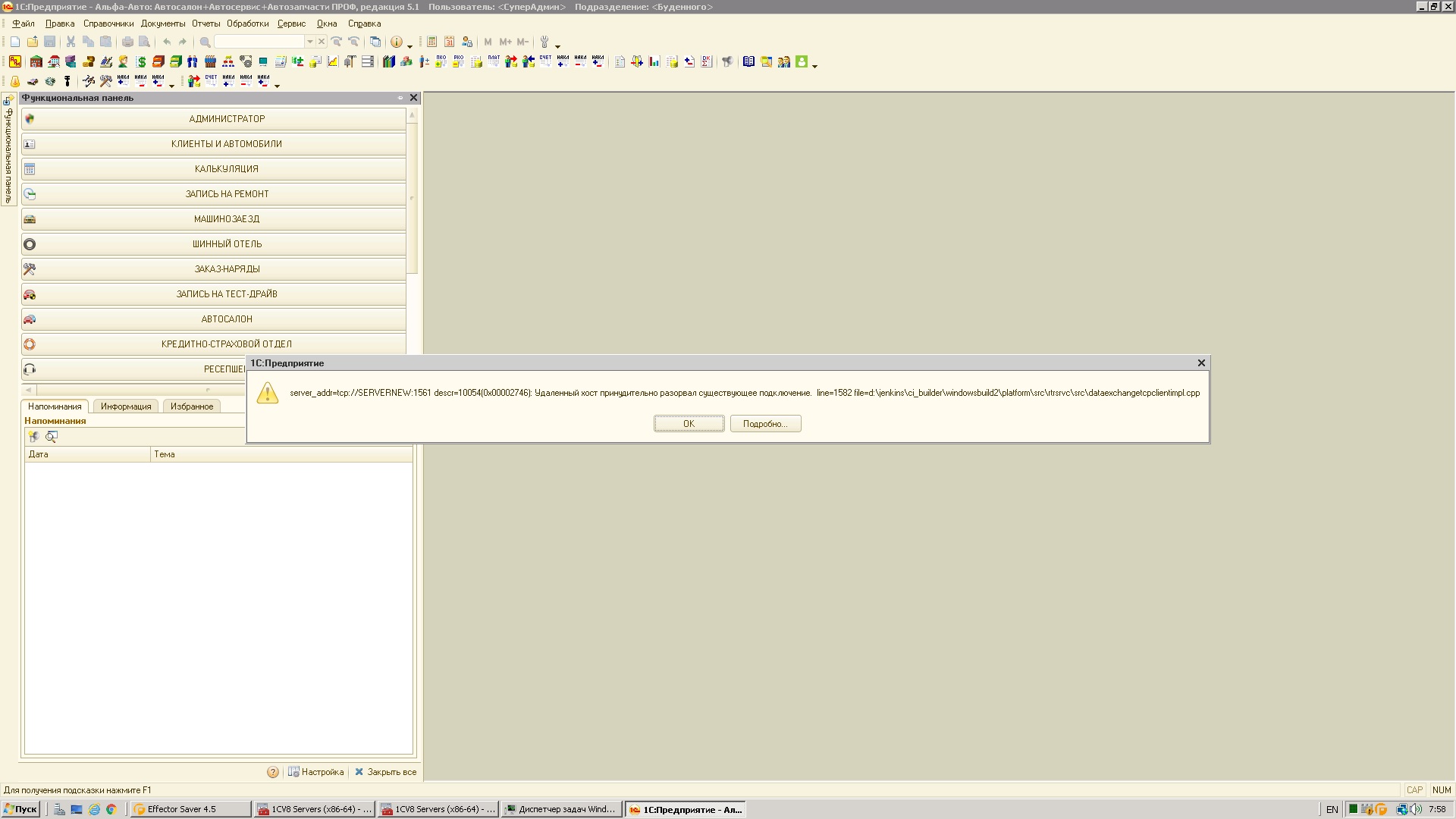
Task: Open Документы menu
Action: (163, 24)
